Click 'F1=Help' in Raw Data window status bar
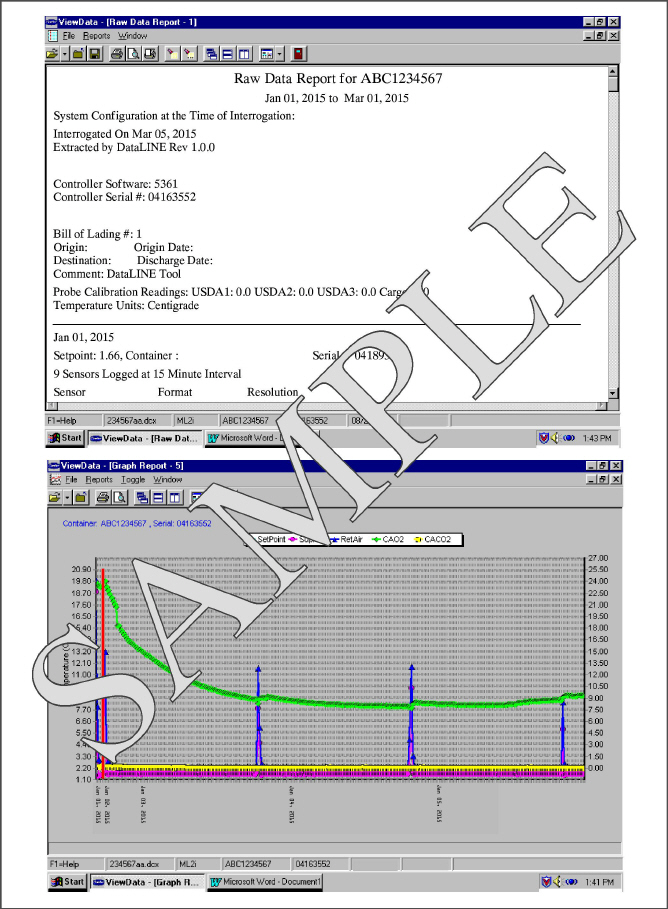The height and width of the screenshot is (909, 668). pyautogui.click(x=62, y=421)
